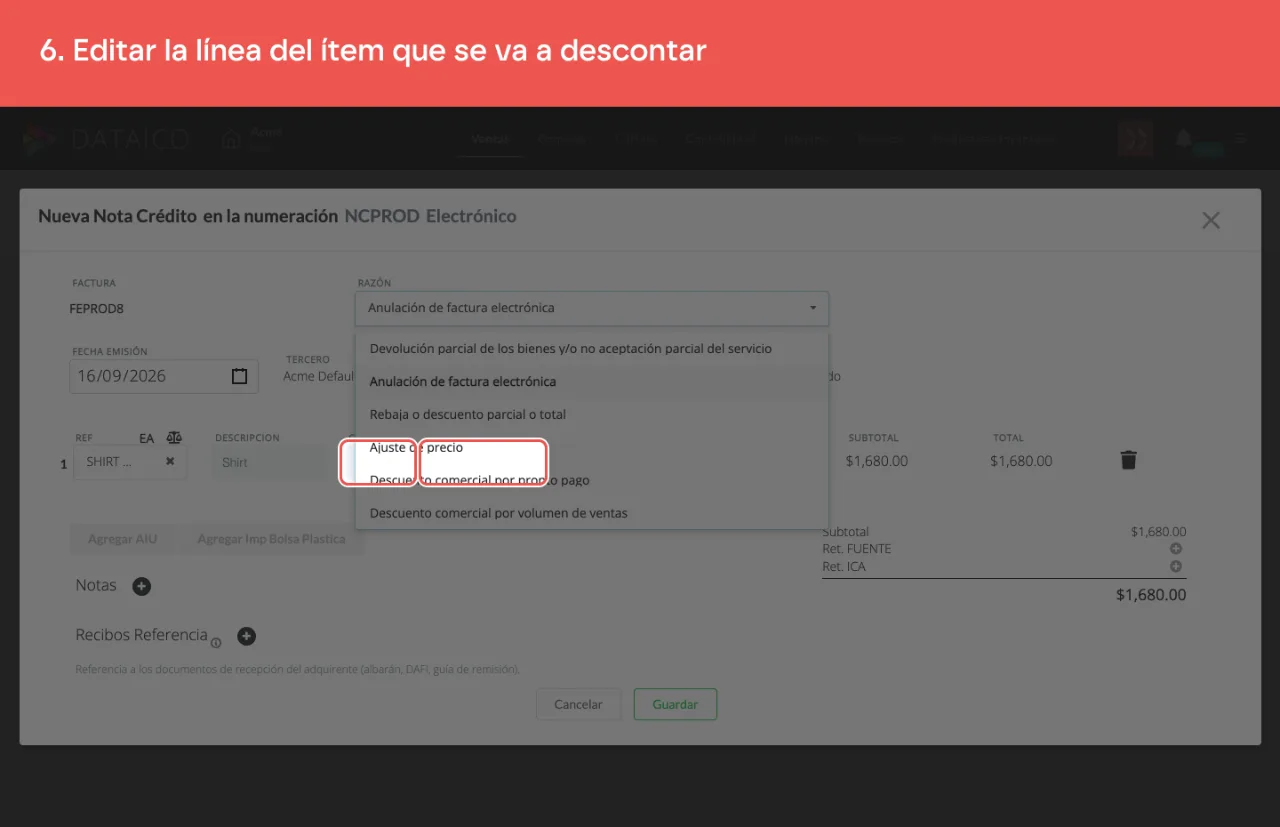Click the Fecha Emisión date field
The height and width of the screenshot is (827, 1280).
tap(164, 376)
